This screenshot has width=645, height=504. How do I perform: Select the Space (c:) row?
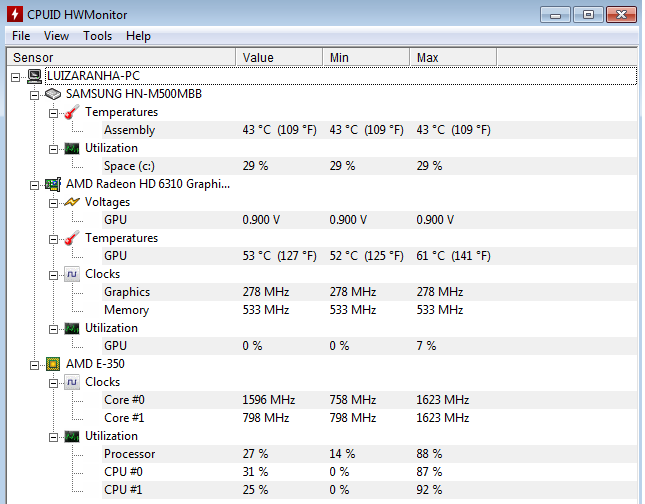369,166
